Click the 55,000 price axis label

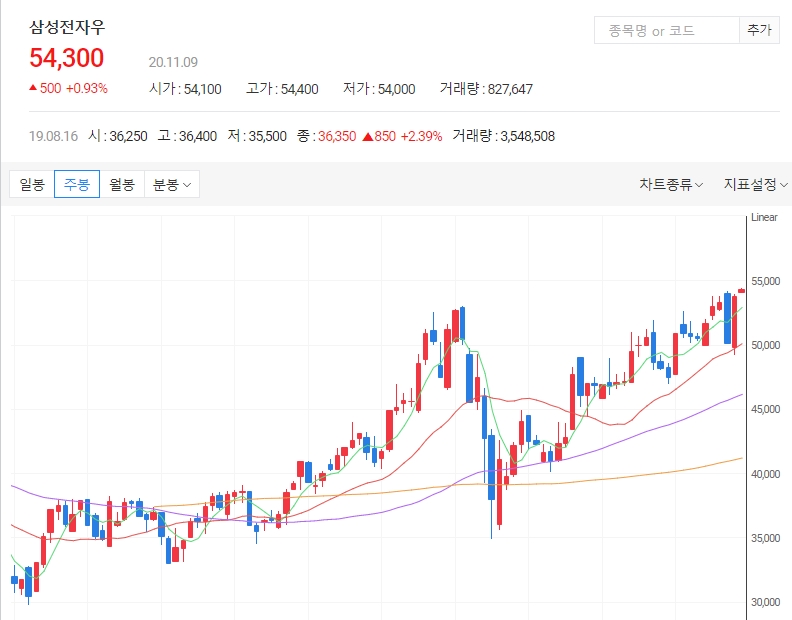click(765, 281)
